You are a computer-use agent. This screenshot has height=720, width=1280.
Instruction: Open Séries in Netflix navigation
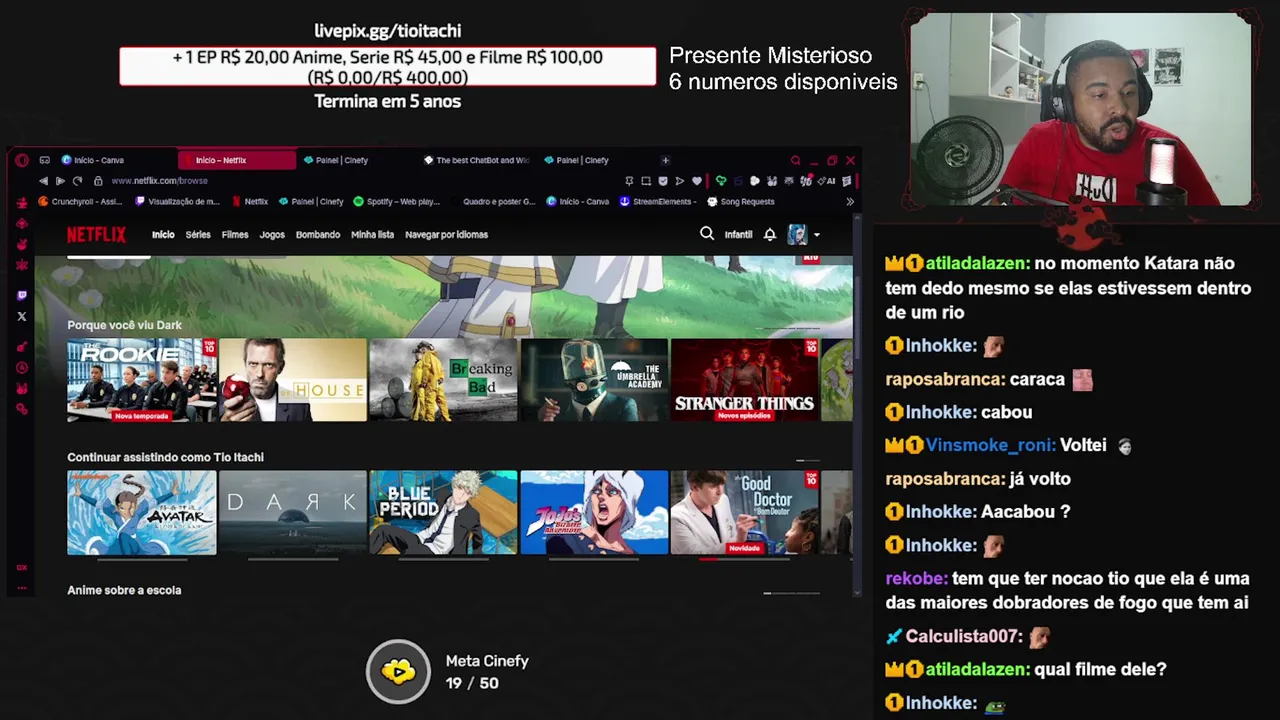(x=198, y=234)
